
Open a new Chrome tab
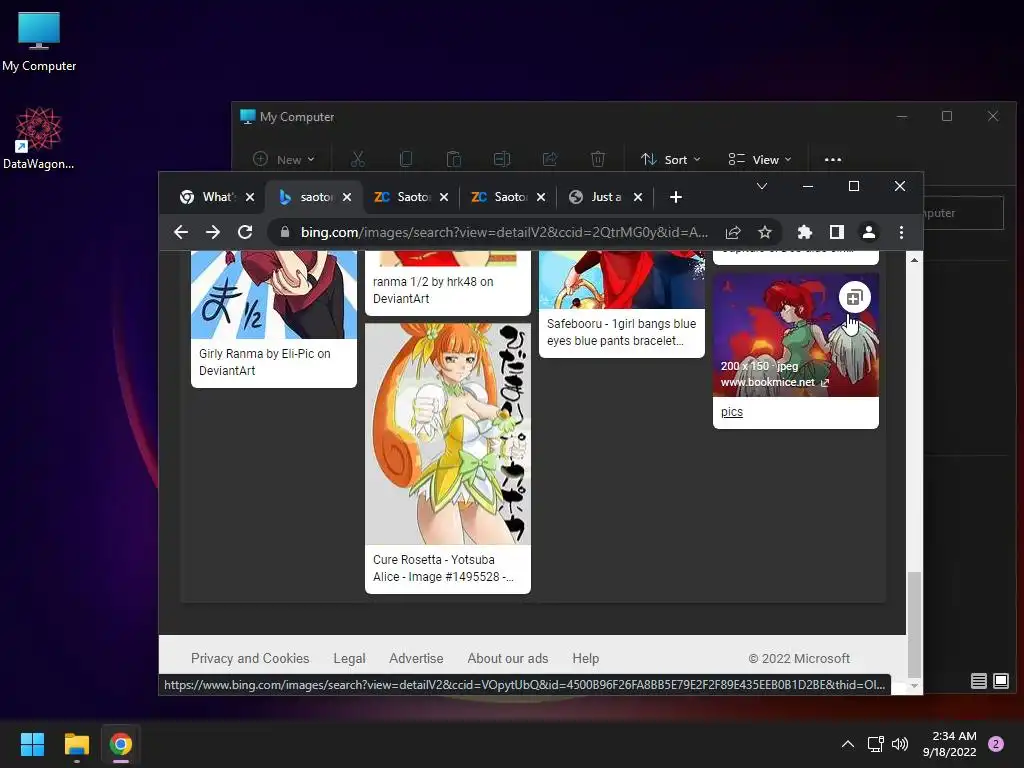[x=676, y=197]
